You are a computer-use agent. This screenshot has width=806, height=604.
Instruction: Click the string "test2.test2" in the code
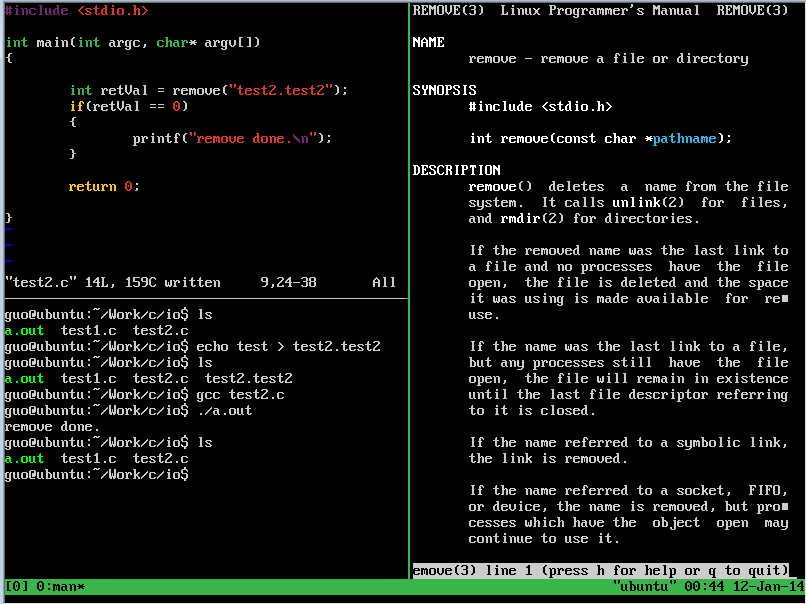tap(281, 90)
